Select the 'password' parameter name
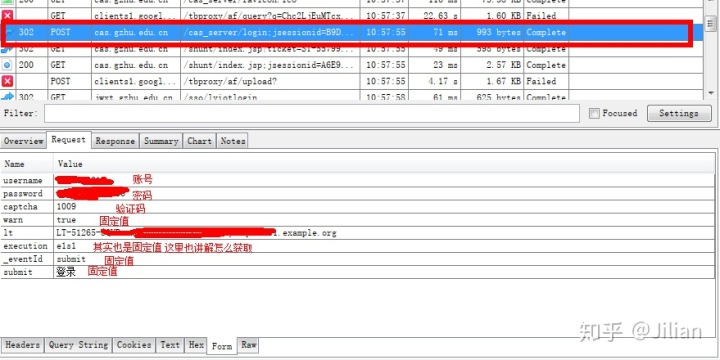Screen dimensions: 720x360 point(23,194)
